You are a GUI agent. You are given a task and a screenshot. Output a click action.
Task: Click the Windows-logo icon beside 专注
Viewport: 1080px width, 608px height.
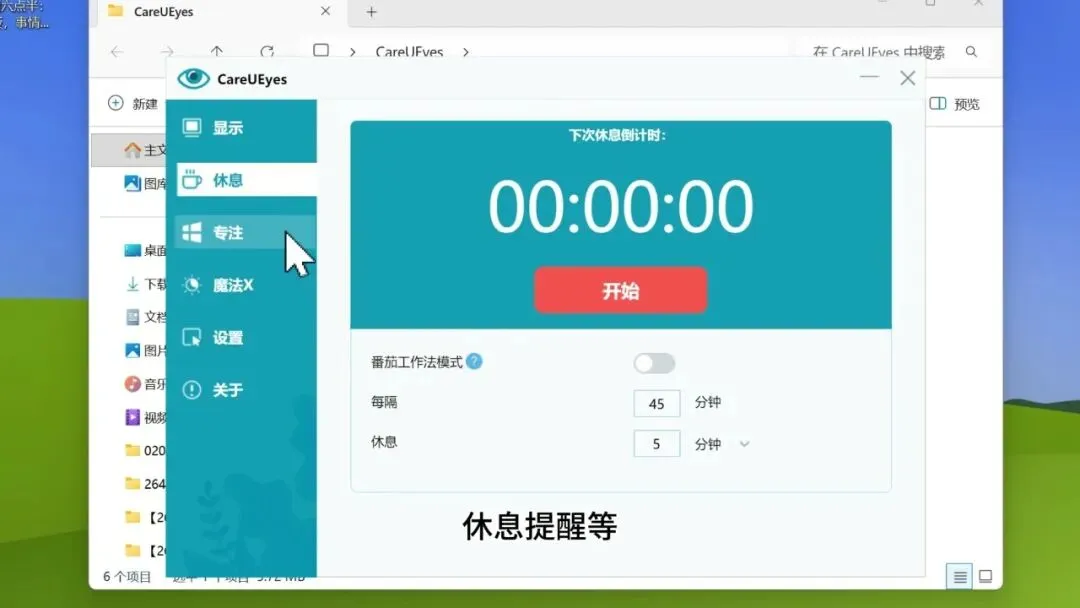(191, 232)
